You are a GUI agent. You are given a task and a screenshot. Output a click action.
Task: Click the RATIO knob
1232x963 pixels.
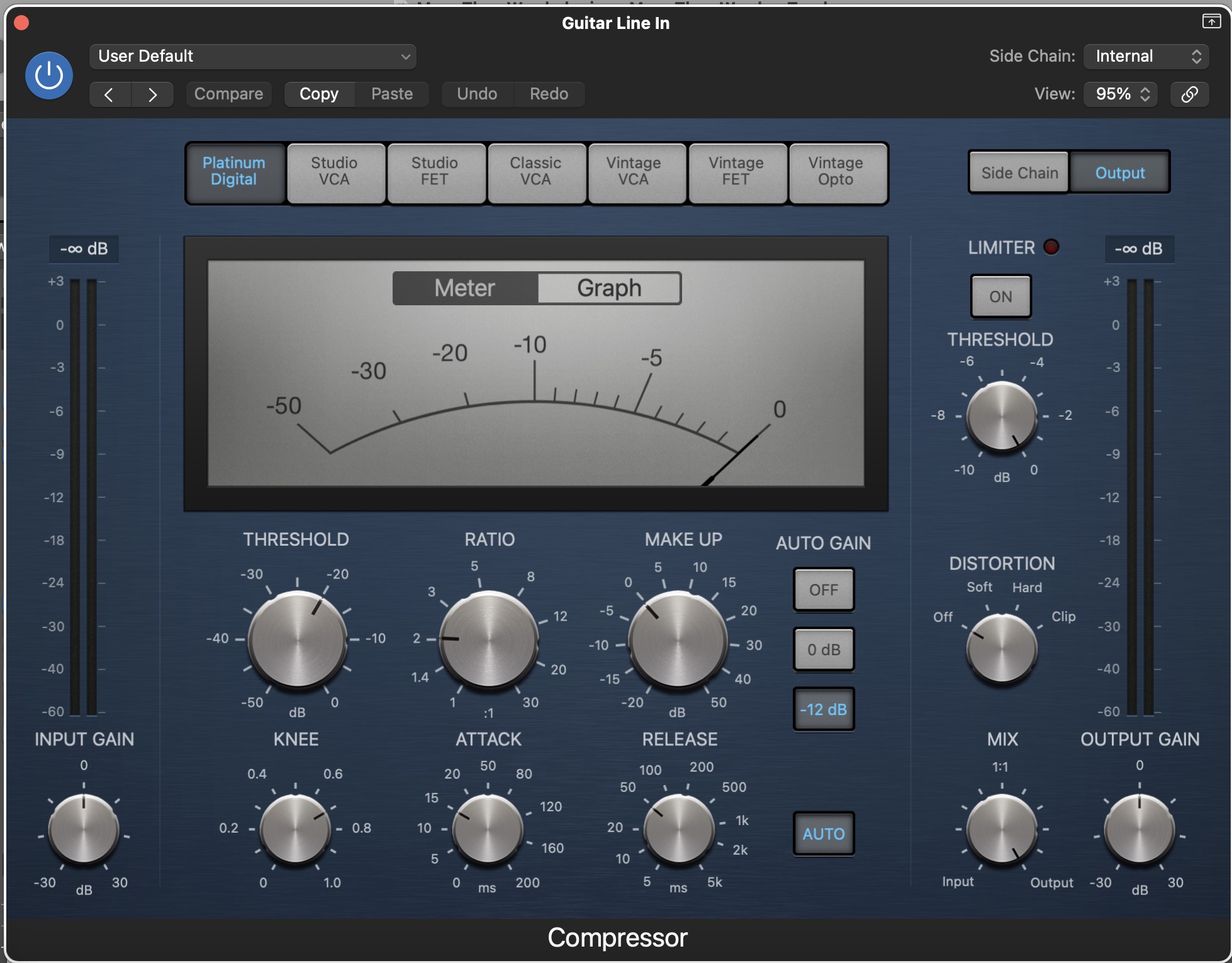(489, 639)
